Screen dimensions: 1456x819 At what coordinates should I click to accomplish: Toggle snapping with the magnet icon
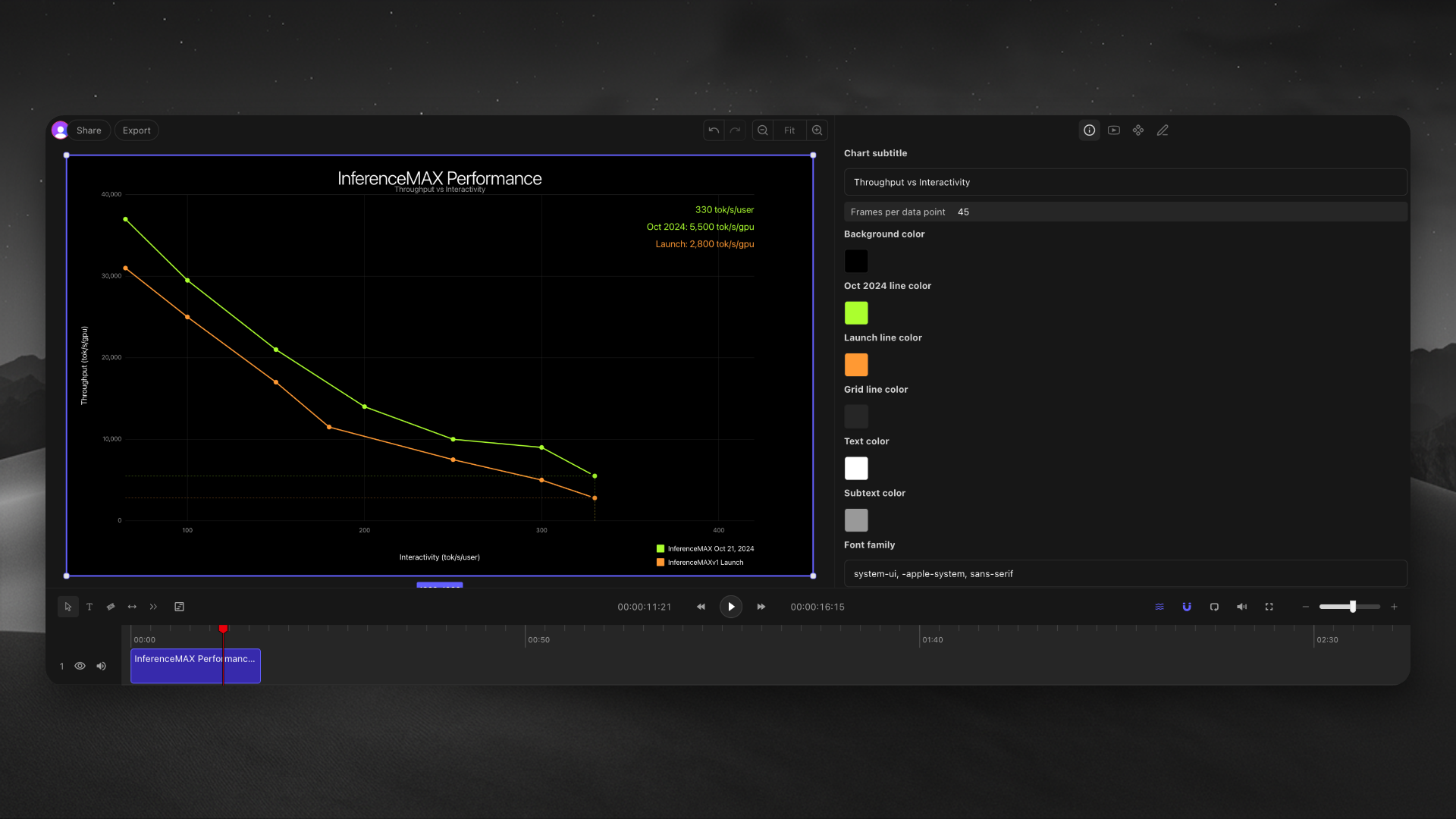point(1187,607)
